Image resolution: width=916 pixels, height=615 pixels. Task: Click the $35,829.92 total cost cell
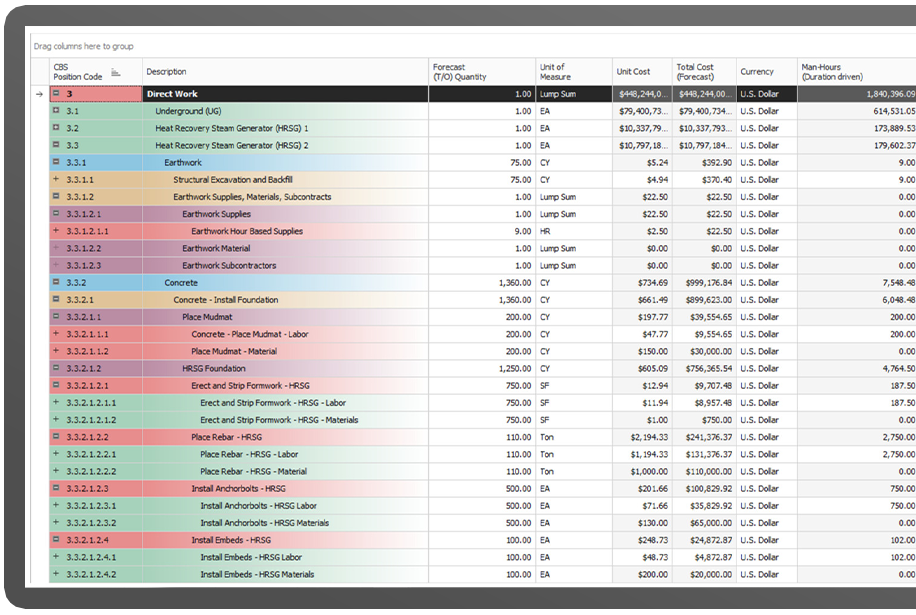704,506
